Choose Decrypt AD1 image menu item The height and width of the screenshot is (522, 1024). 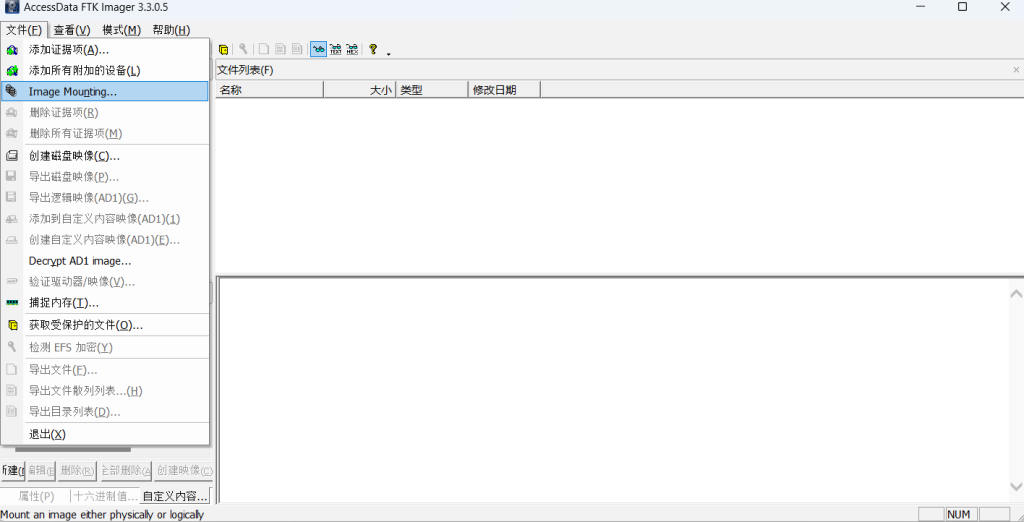[80, 261]
